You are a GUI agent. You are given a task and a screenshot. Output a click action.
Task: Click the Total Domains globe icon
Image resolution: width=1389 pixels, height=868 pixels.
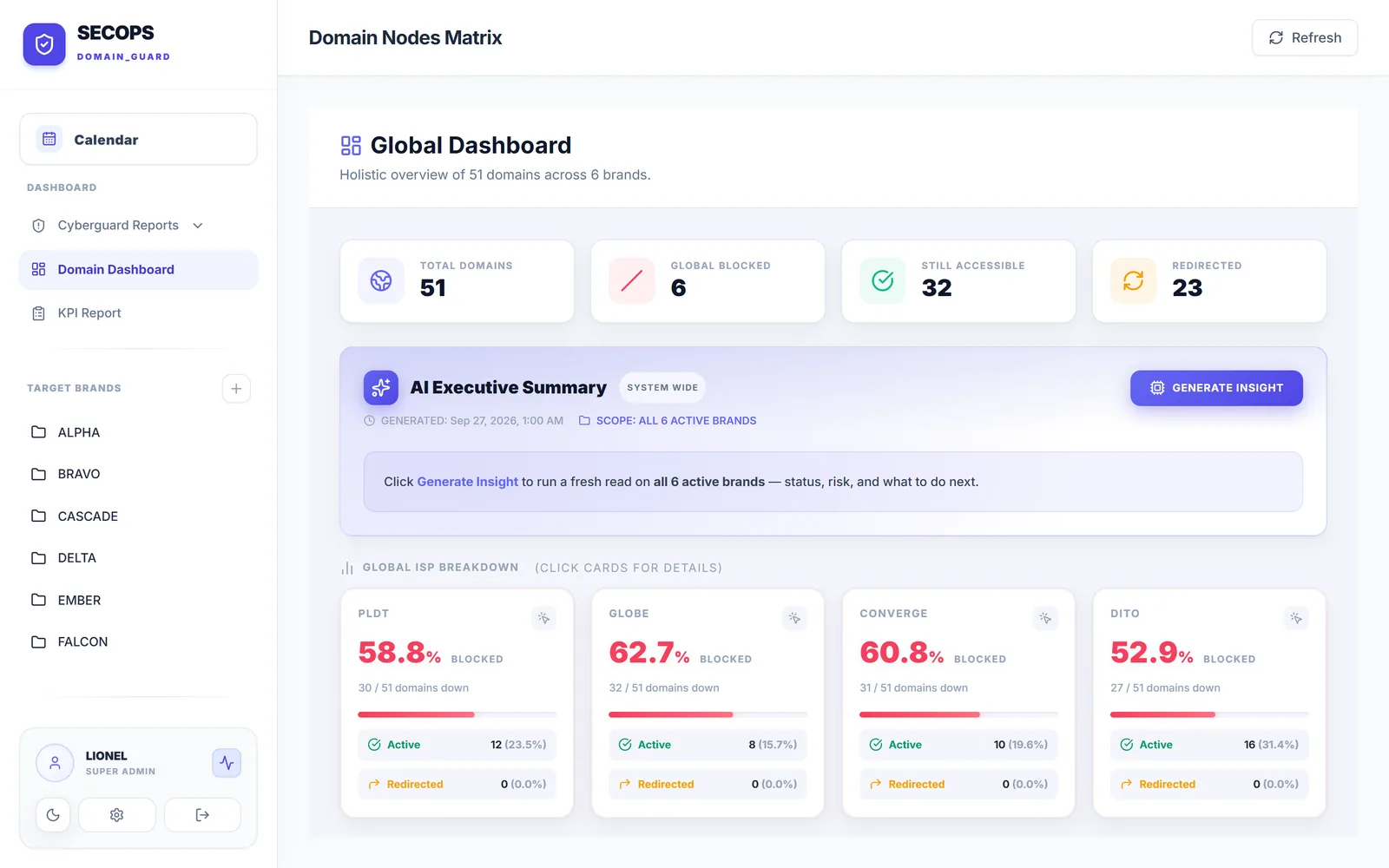(381, 280)
